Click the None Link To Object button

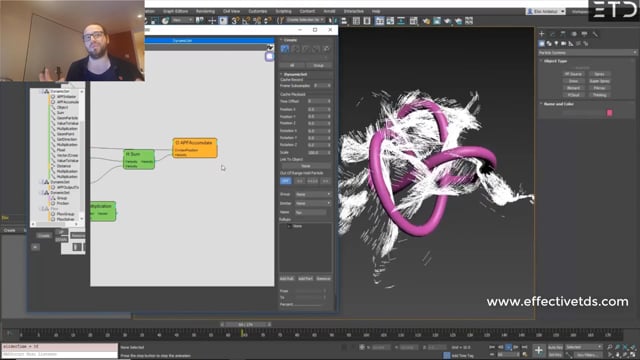pyautogui.click(x=306, y=166)
